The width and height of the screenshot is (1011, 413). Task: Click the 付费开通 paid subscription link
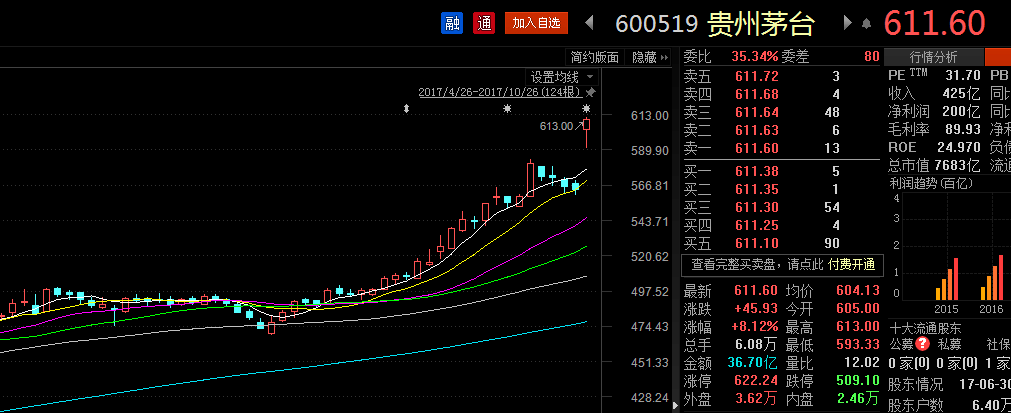coord(851,264)
